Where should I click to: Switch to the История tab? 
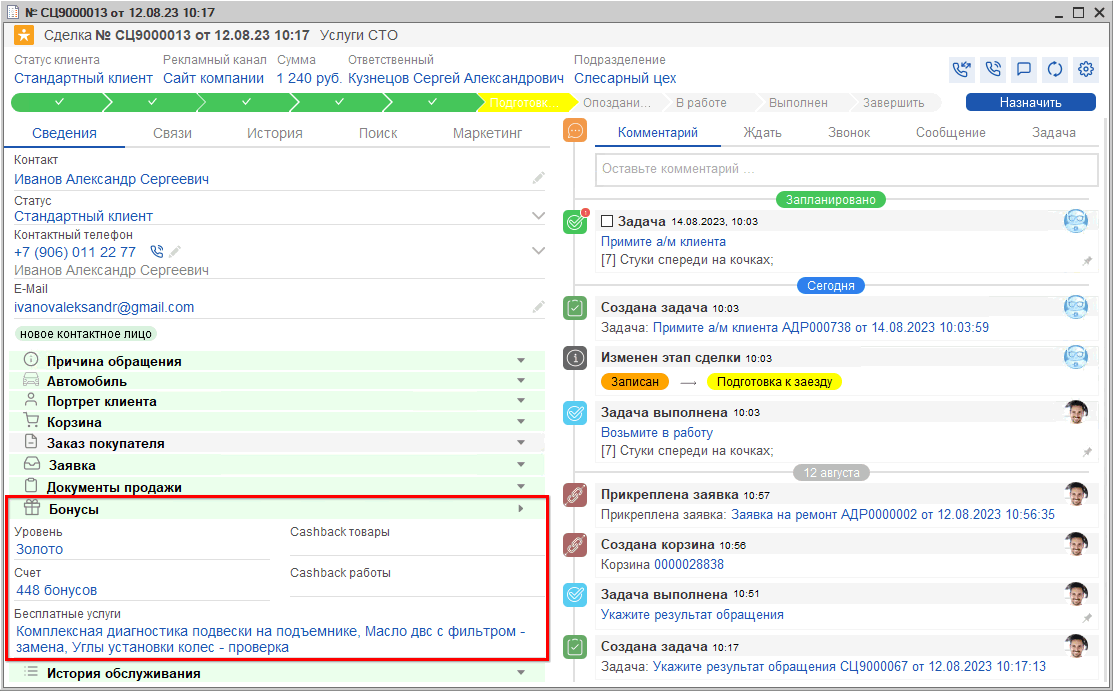(275, 133)
